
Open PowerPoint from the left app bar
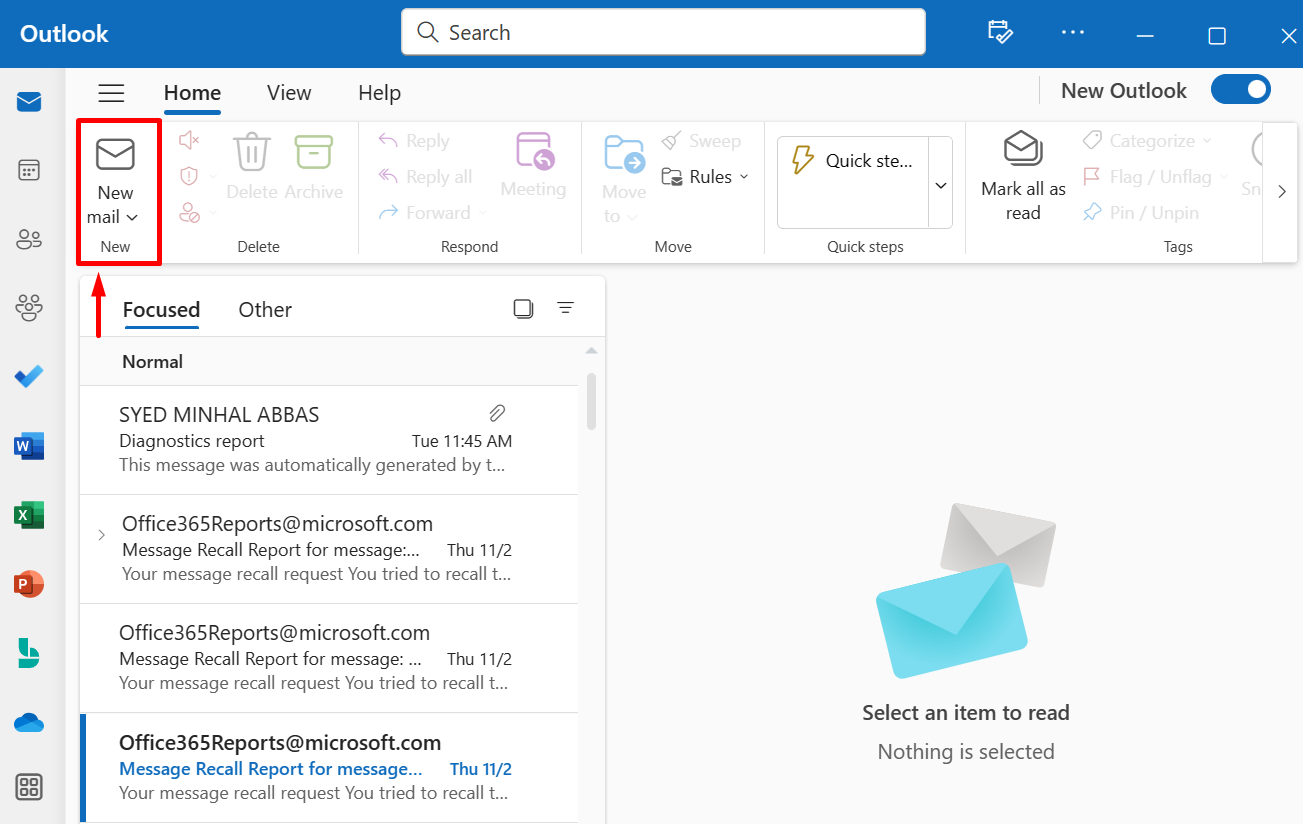29,584
